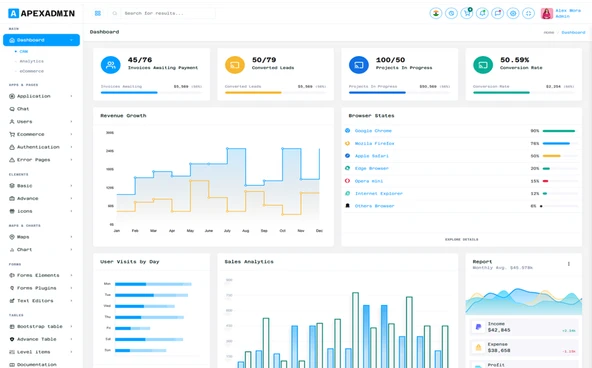Click the ApexAdmin logo
592x368 pixels.
(42, 13)
